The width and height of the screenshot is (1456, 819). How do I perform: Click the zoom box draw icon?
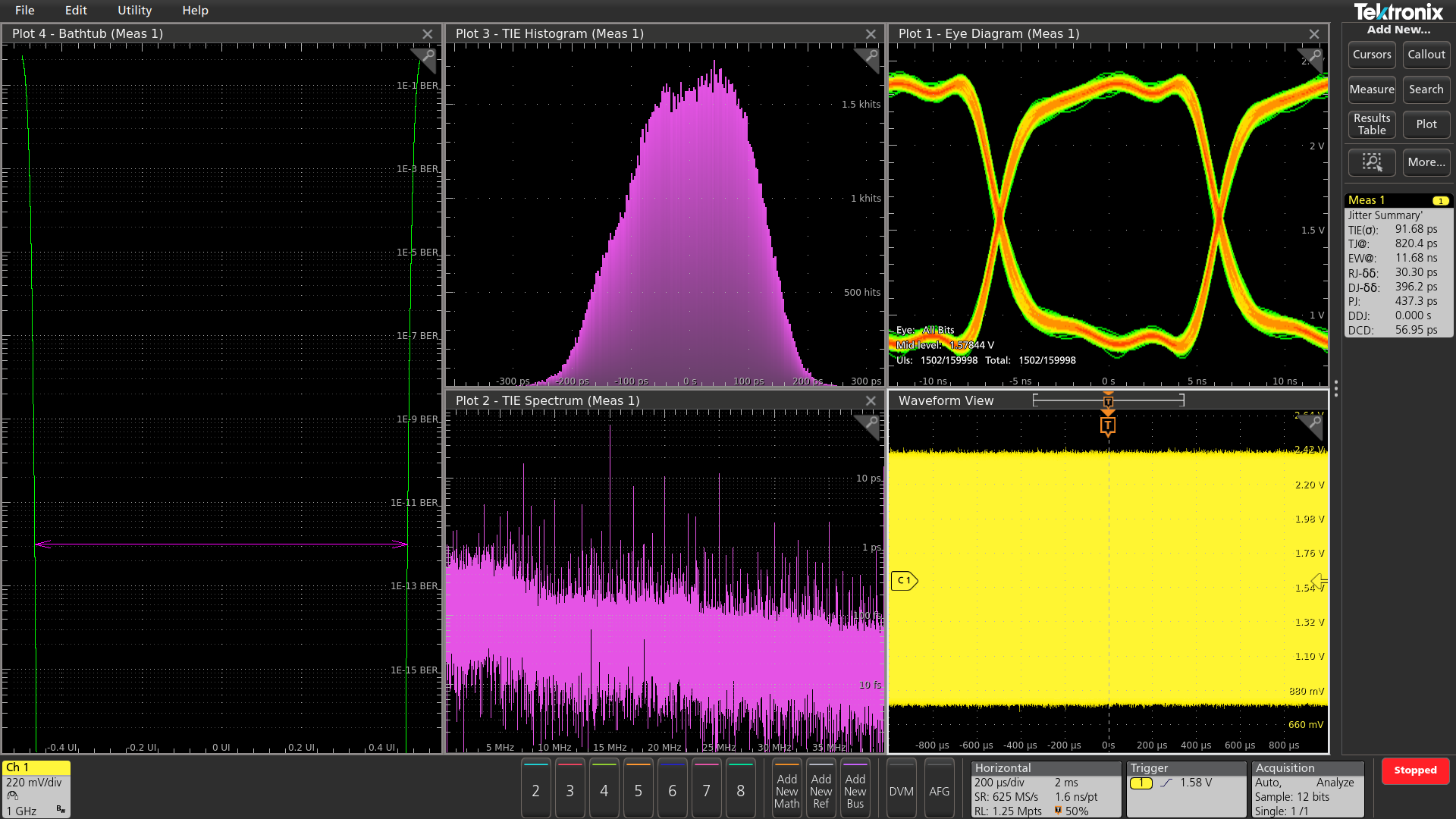1371,162
